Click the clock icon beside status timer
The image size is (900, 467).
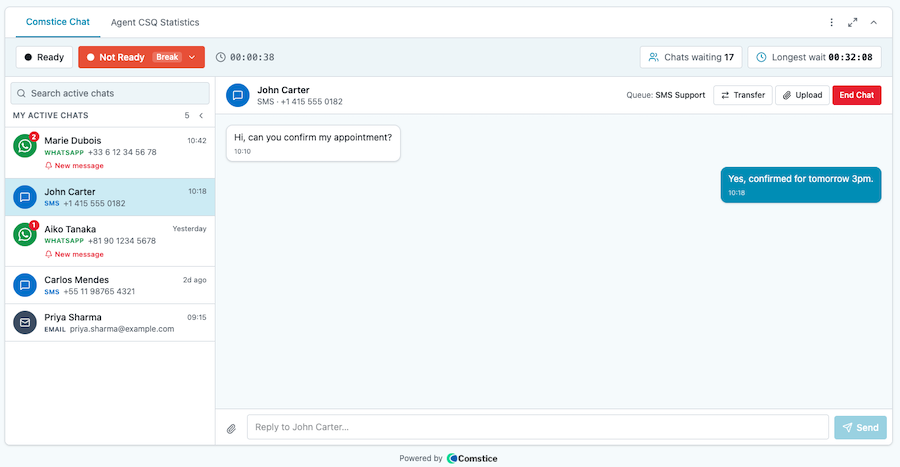(x=220, y=57)
